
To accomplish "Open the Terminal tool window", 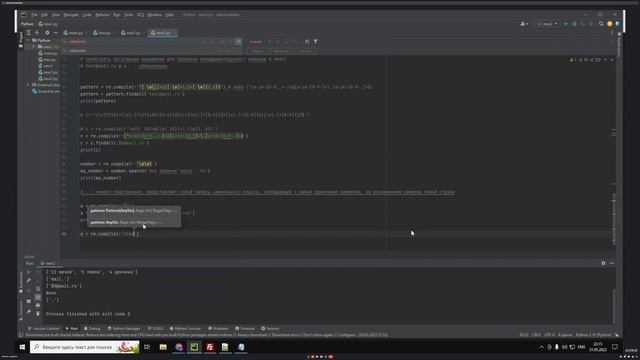I will (245, 329).
